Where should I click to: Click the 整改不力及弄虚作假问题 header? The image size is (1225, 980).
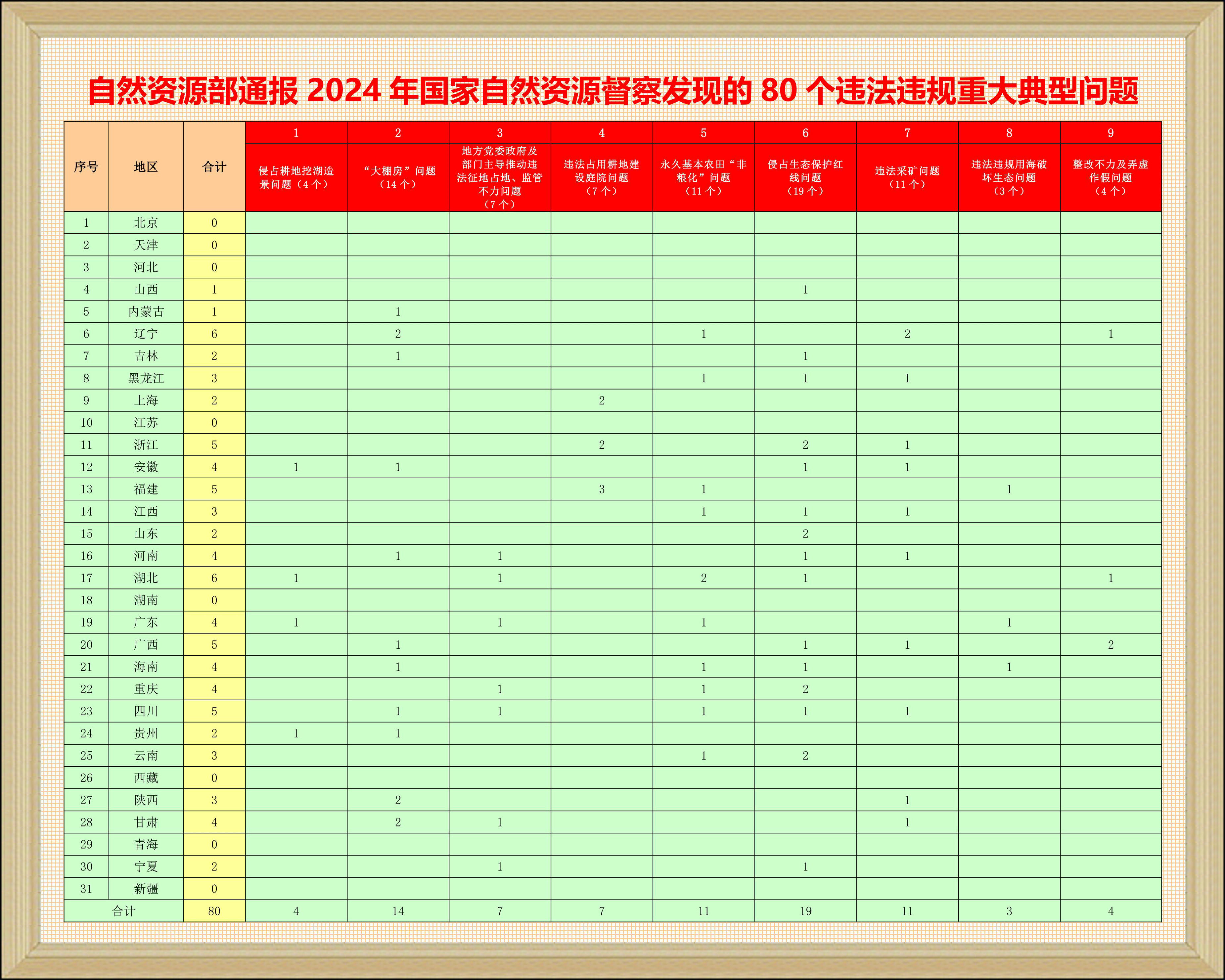(1110, 177)
